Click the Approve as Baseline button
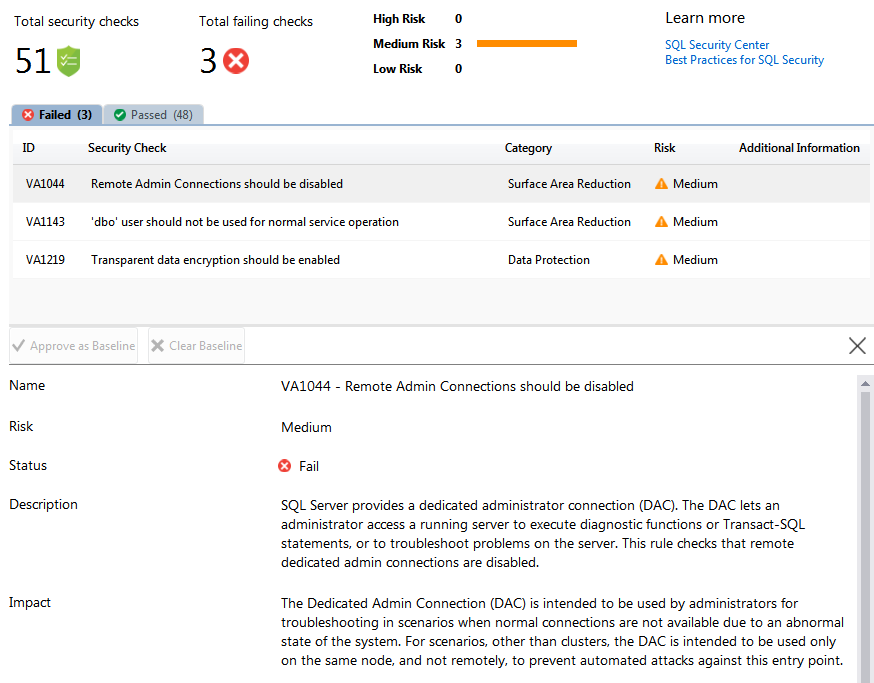 click(73, 345)
